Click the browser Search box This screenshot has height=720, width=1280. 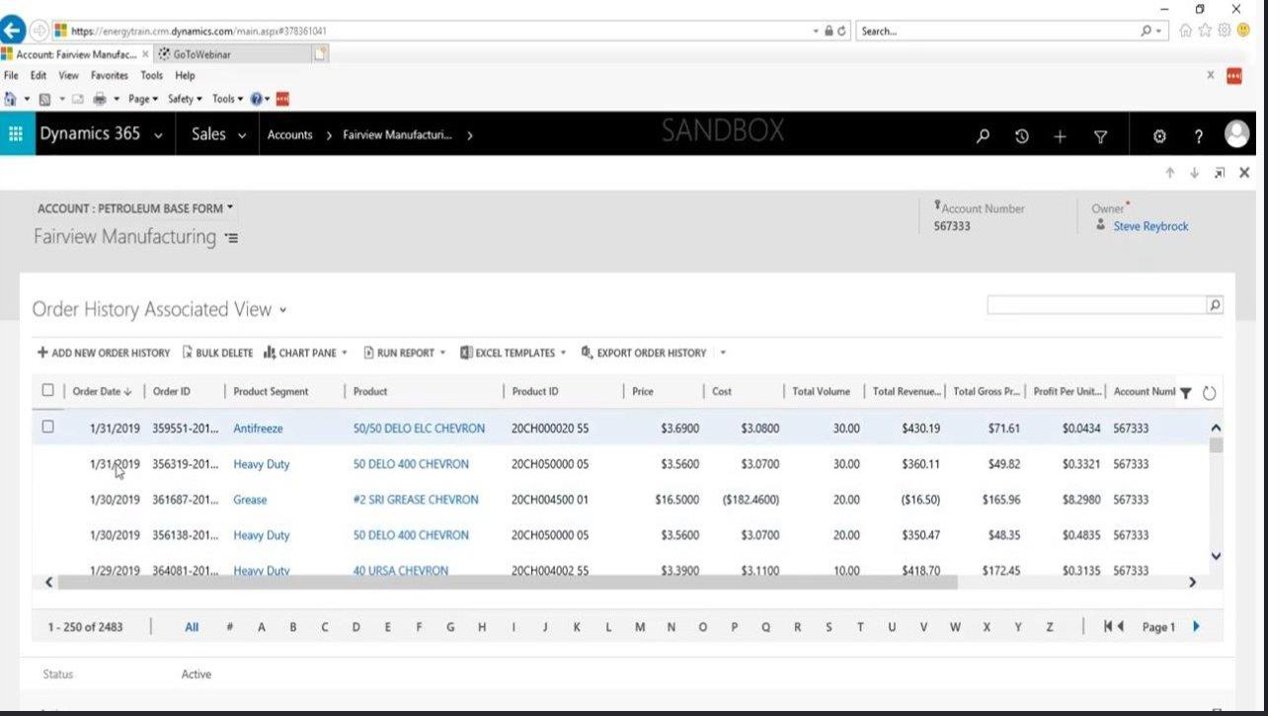[x=995, y=31]
